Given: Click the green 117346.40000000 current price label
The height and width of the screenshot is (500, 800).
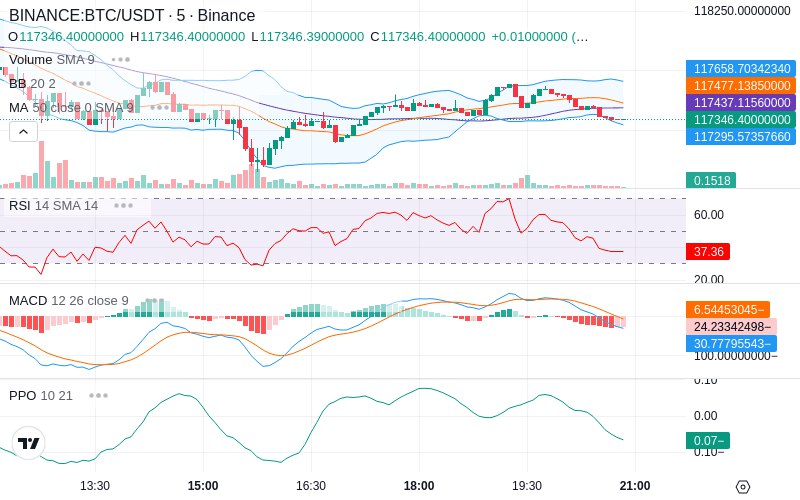Looking at the screenshot, I should click(741, 119).
